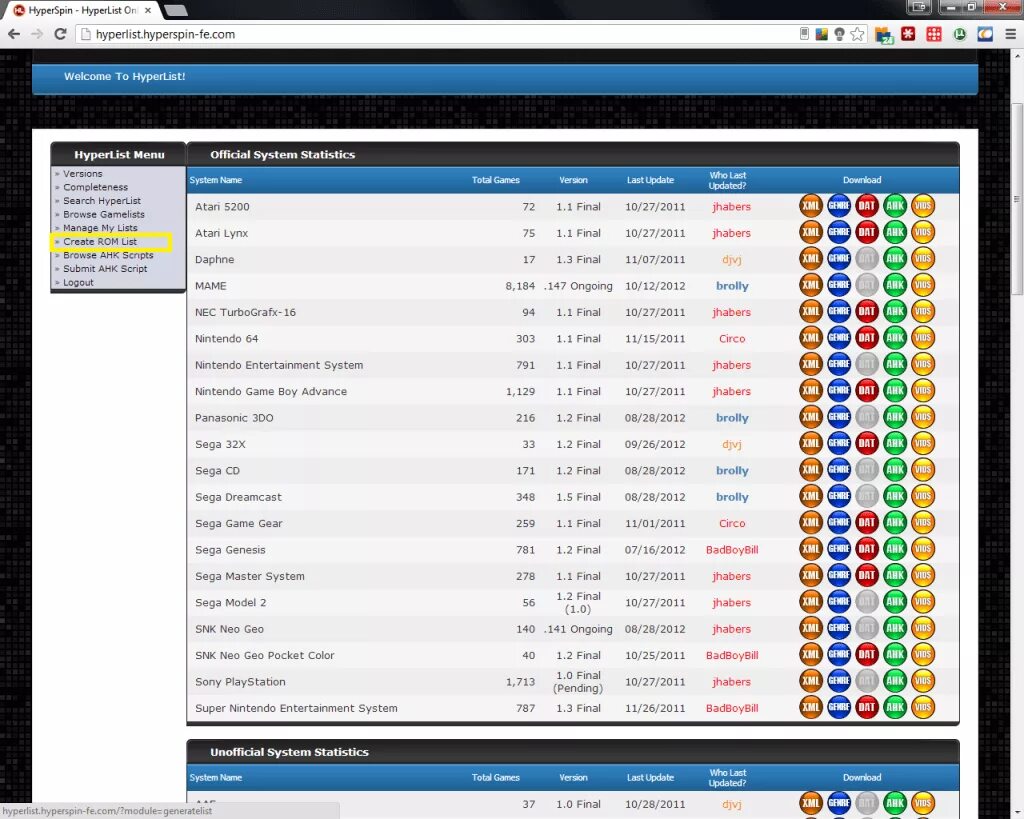The image size is (1024, 819).
Task: Download the DAT file for Sega Game Gear
Action: (867, 522)
